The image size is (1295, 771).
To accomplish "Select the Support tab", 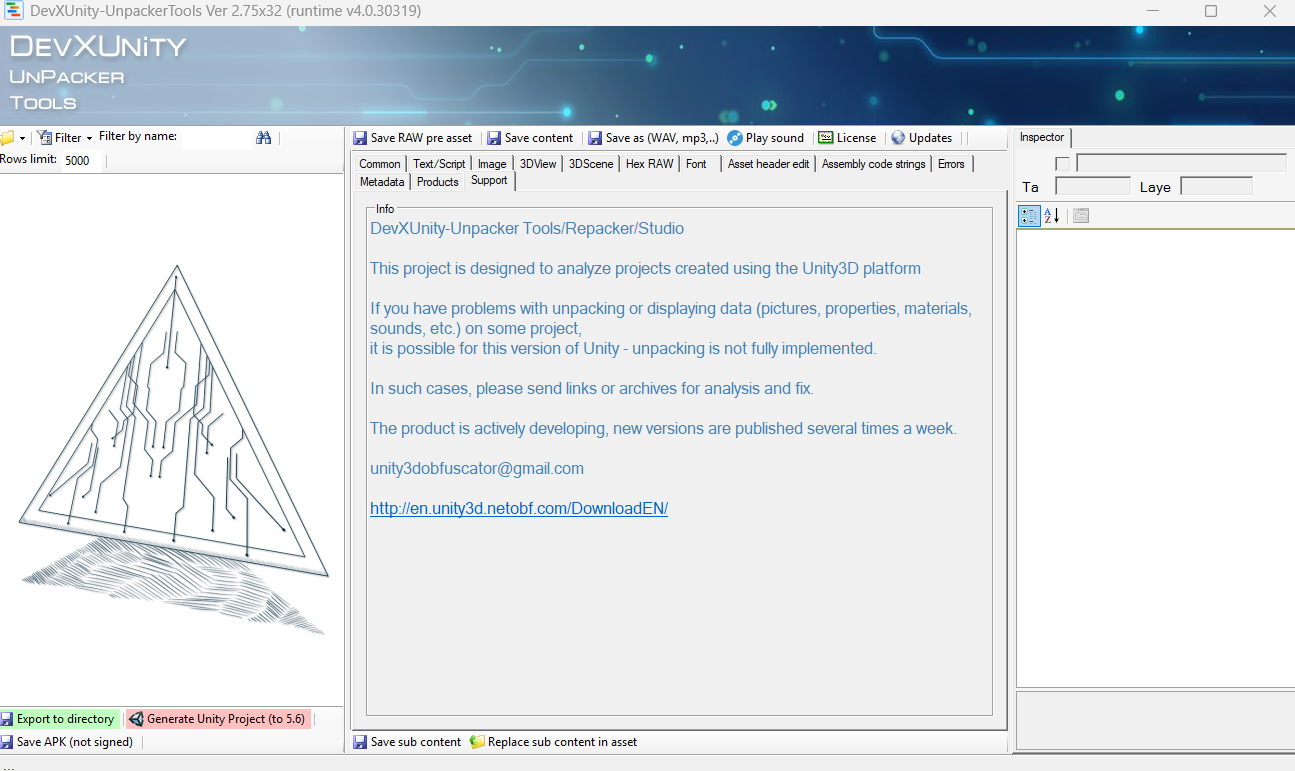I will (x=489, y=181).
